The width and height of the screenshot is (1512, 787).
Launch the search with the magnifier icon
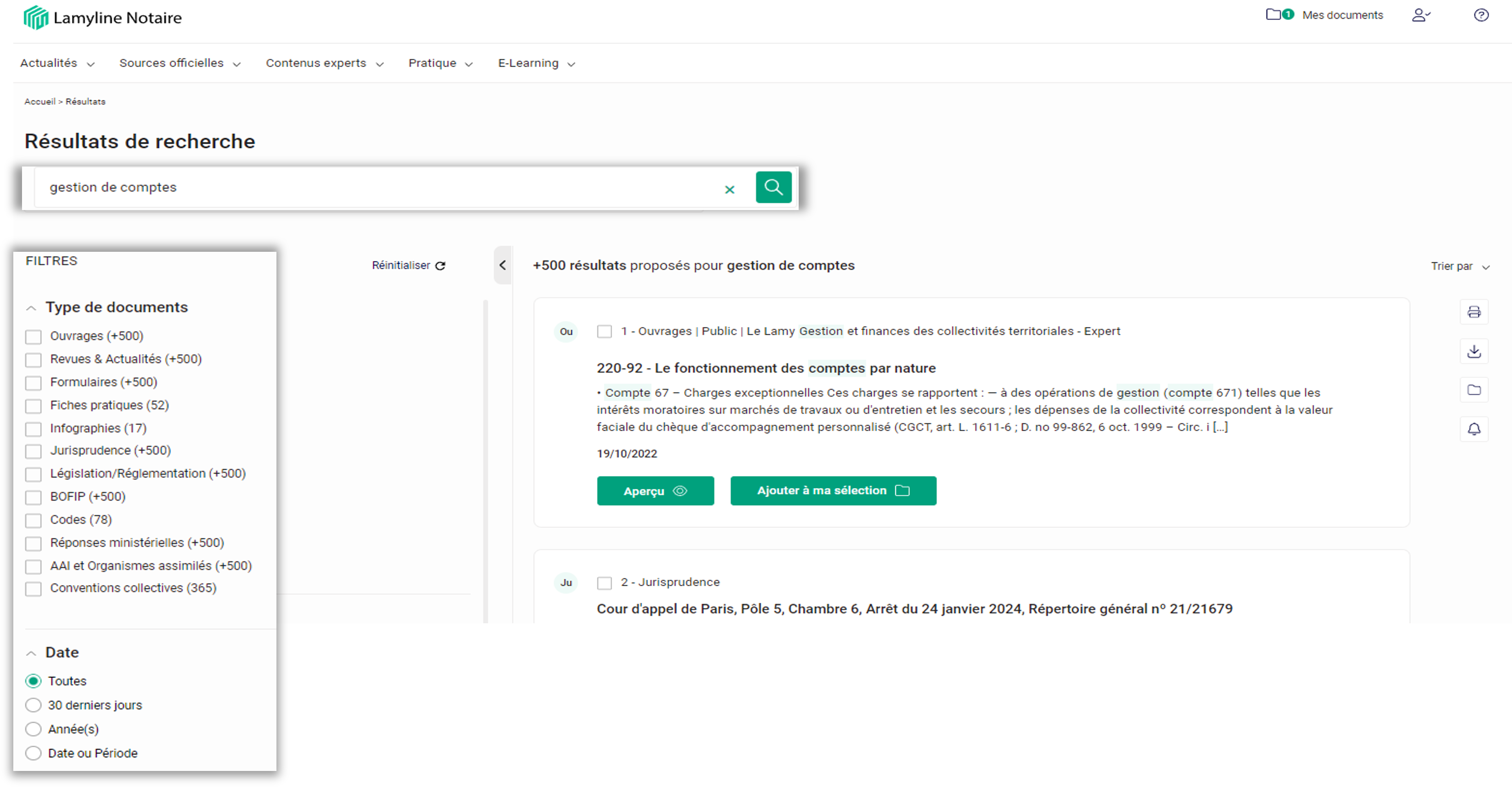coord(773,187)
